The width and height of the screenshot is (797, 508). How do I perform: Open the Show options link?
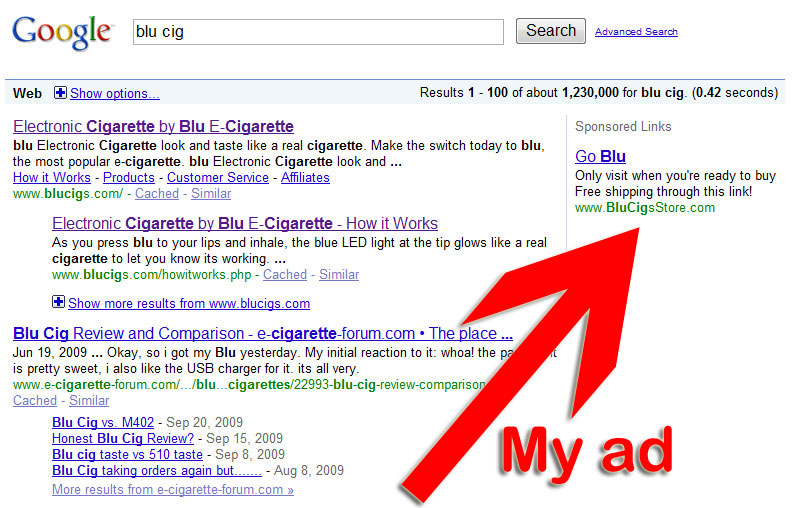point(115,93)
